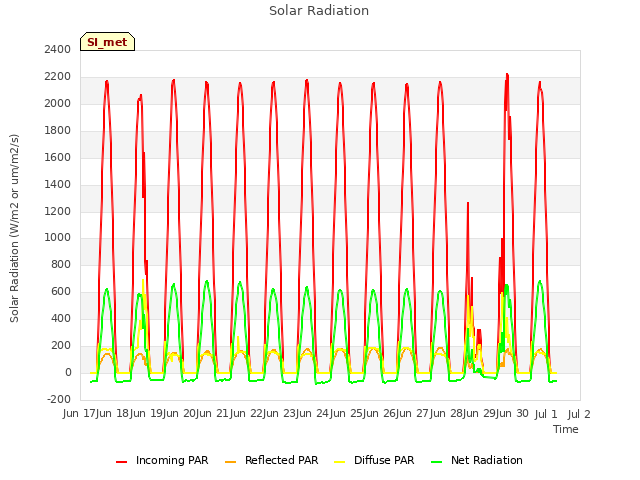Click the 25Jun x-axis tick label
640x480 pixels.
point(364,414)
